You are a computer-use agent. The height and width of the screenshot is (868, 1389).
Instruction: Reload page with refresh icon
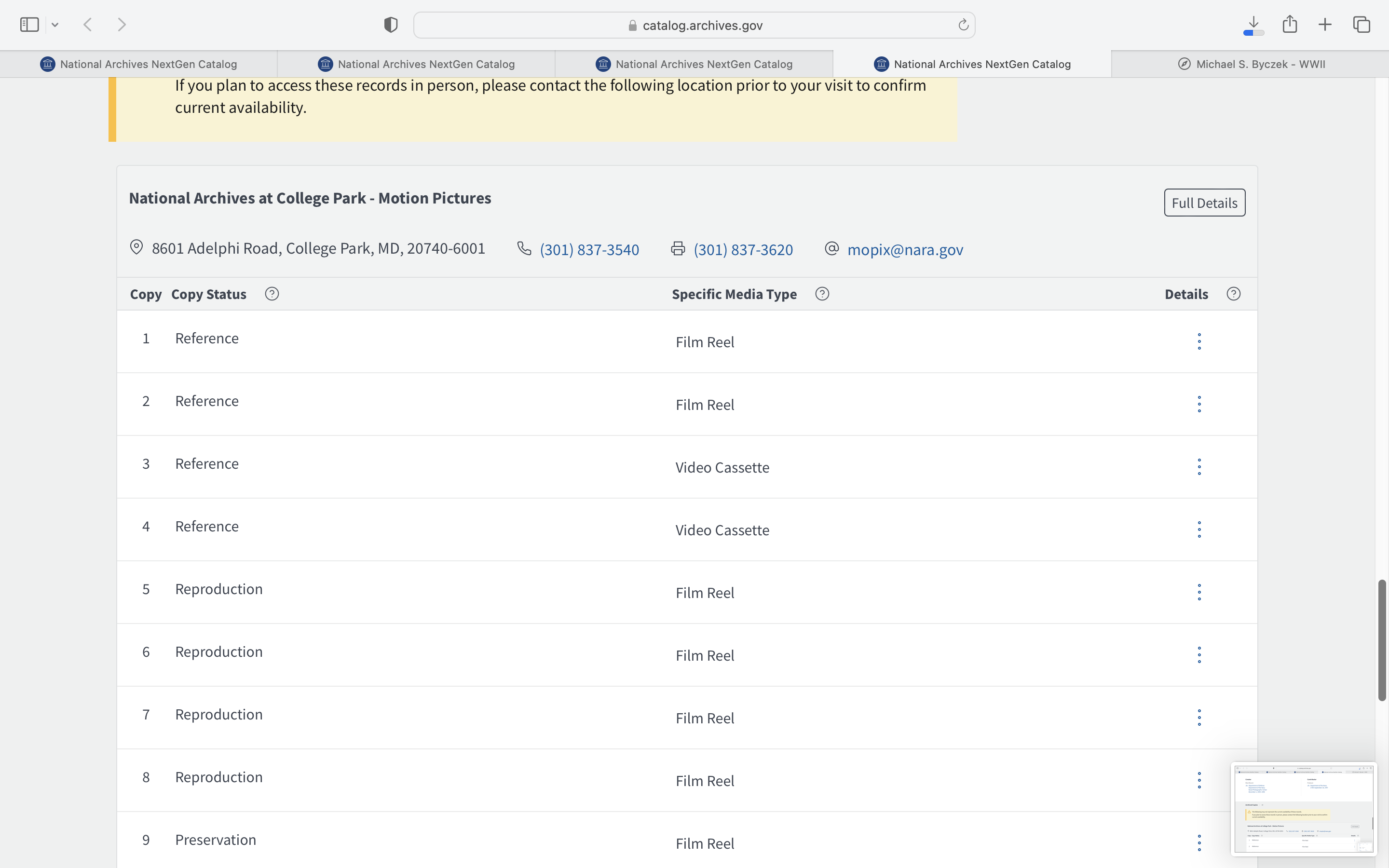pyautogui.click(x=963, y=25)
